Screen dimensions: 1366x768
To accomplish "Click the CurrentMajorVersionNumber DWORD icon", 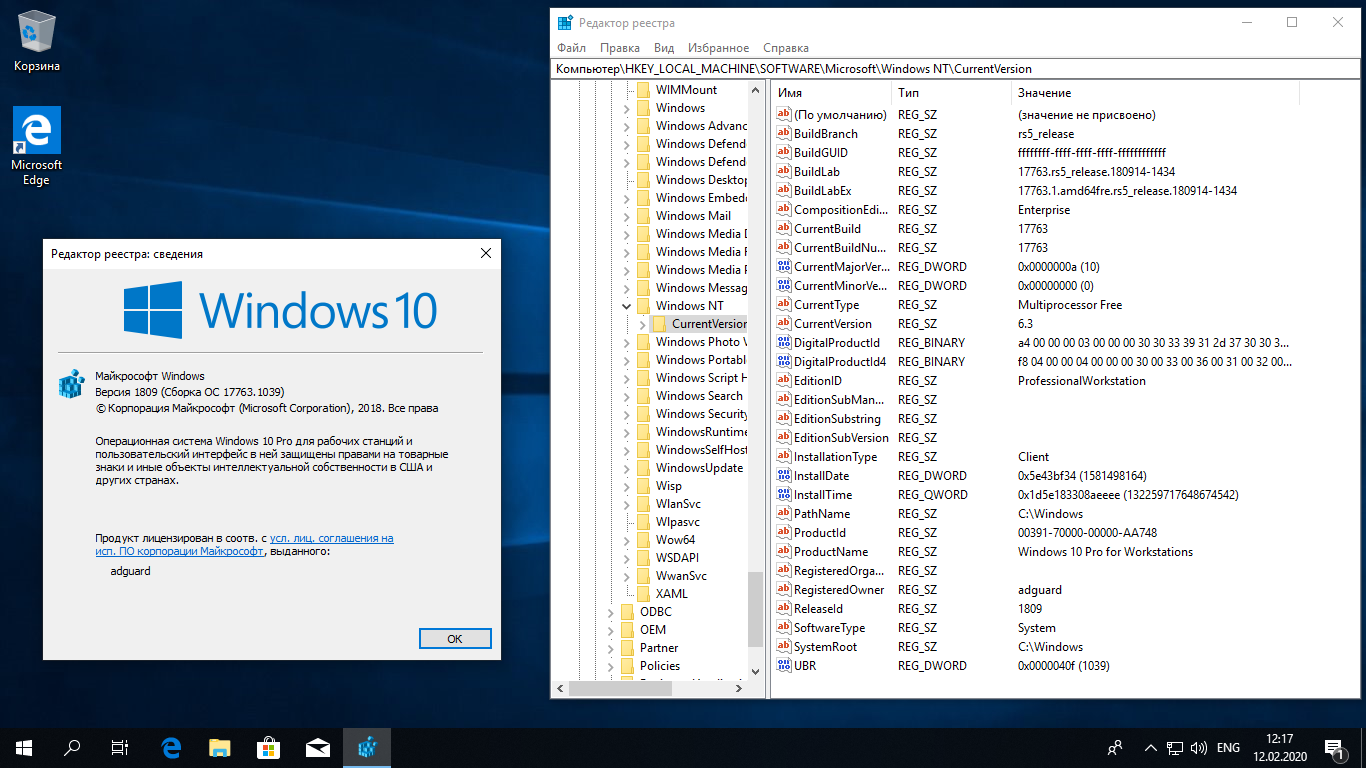I will [x=784, y=267].
